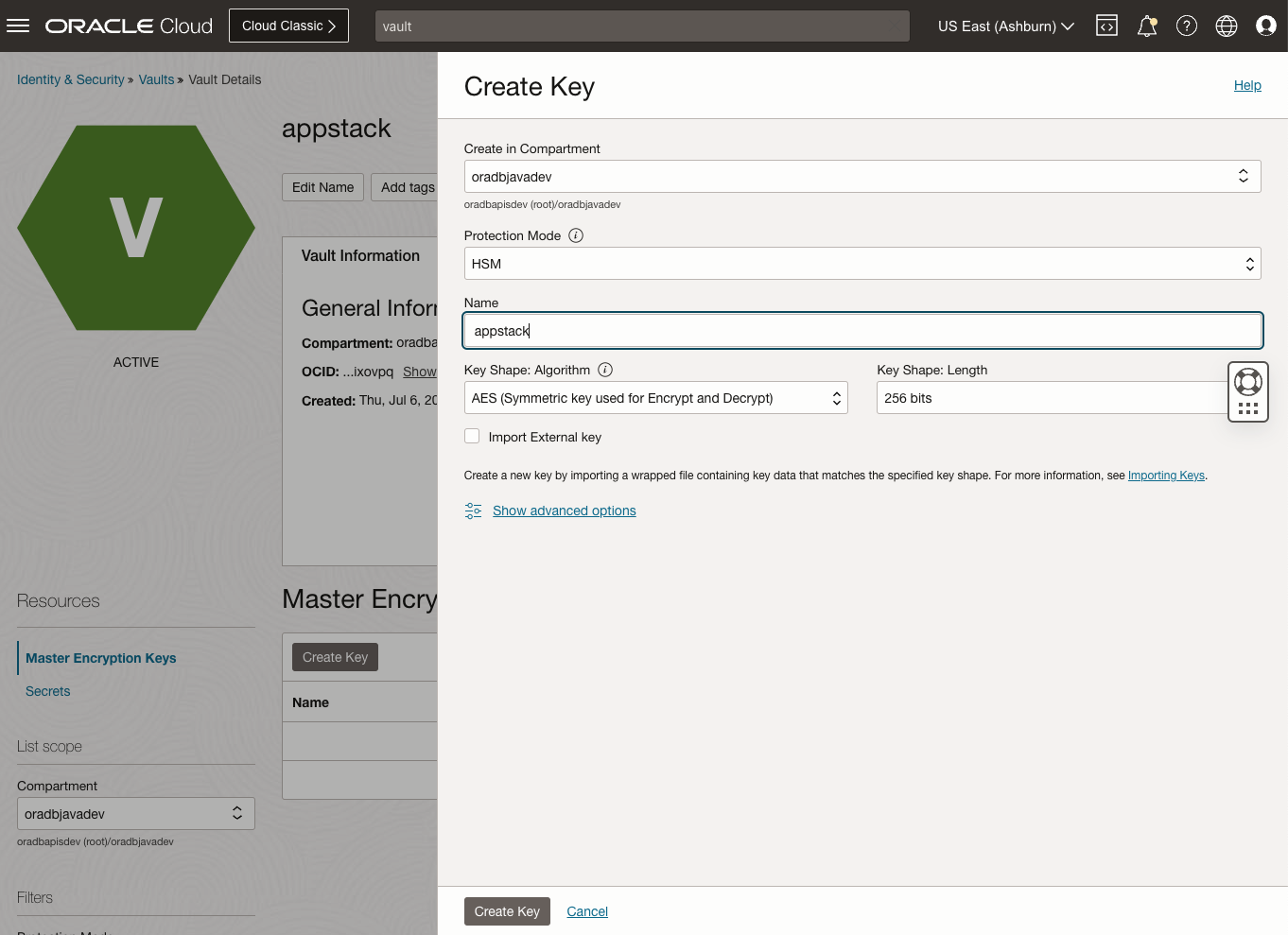Show the vault OCID
Screen dimensions: 1288x935
[x=420, y=372]
